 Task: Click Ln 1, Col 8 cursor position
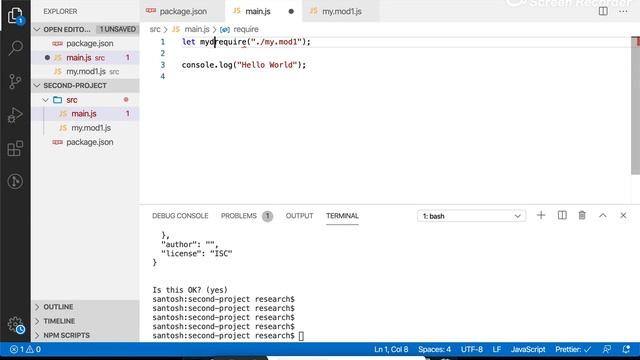[391, 349]
